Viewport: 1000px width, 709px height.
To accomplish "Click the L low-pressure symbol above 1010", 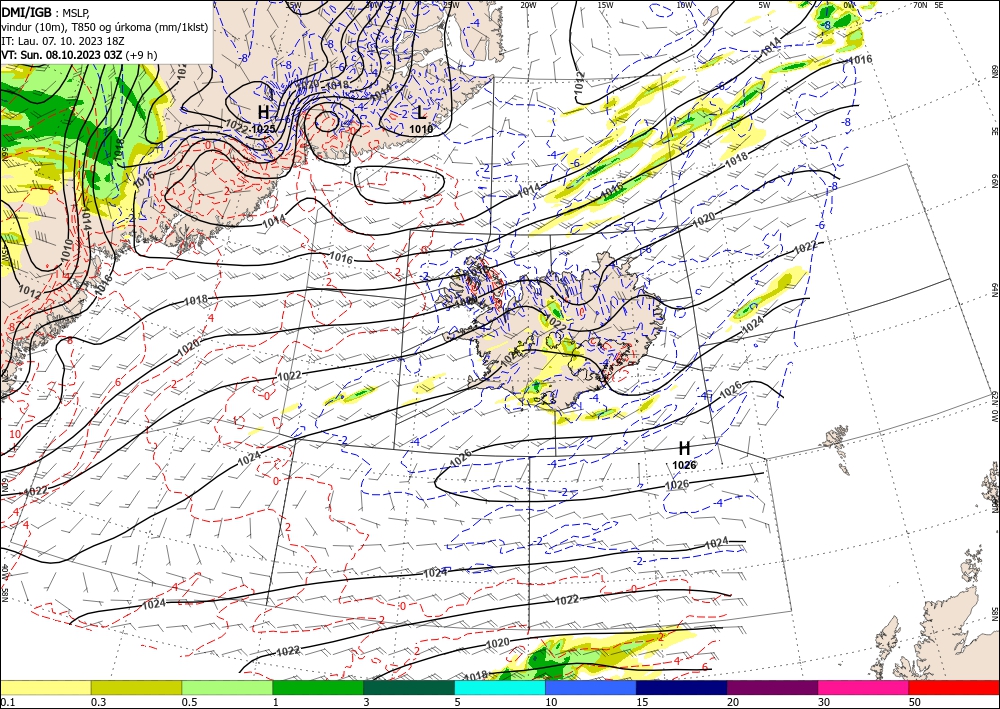I will tap(421, 113).
